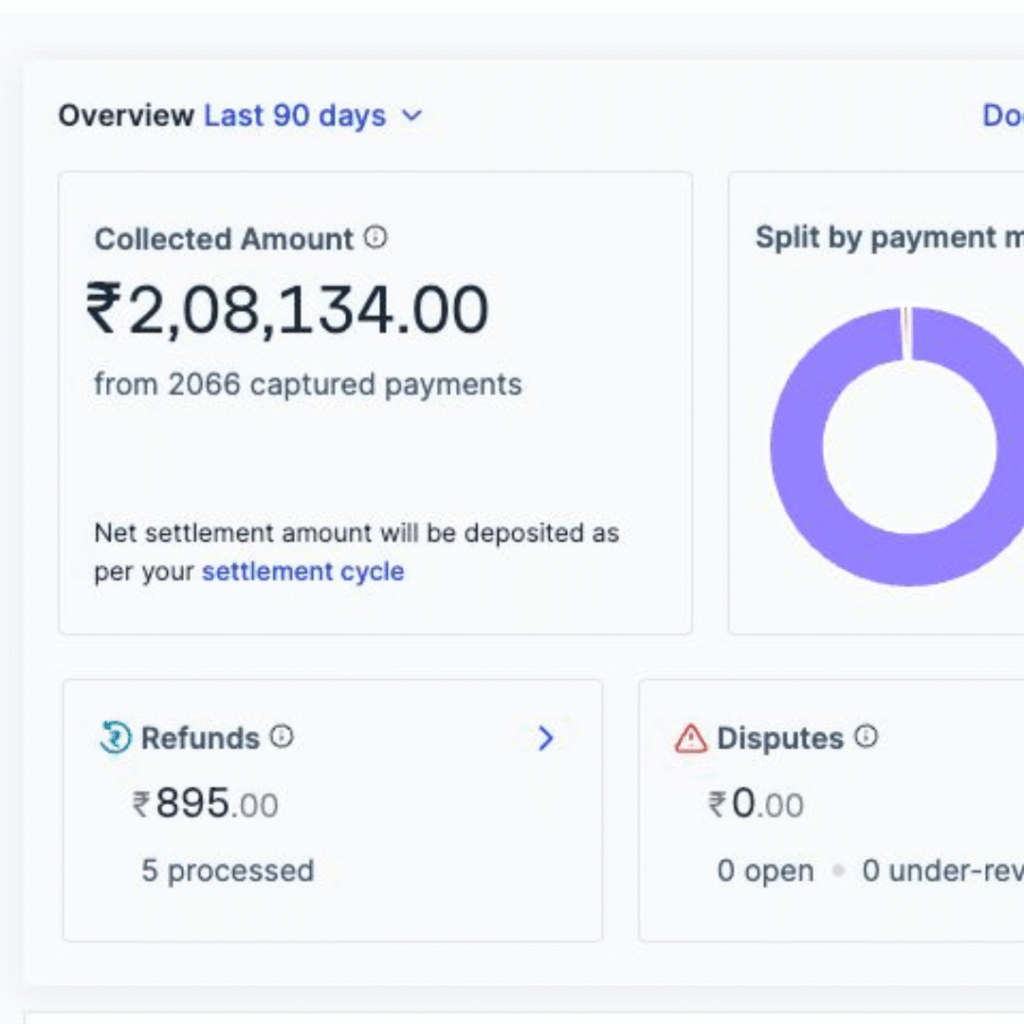Click the red Disputes warning triangle icon
This screenshot has height=1024, width=1024.
point(691,738)
